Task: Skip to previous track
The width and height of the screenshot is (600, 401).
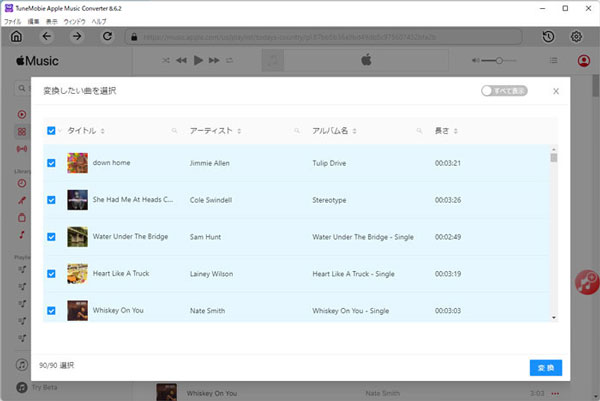Action: tap(181, 60)
